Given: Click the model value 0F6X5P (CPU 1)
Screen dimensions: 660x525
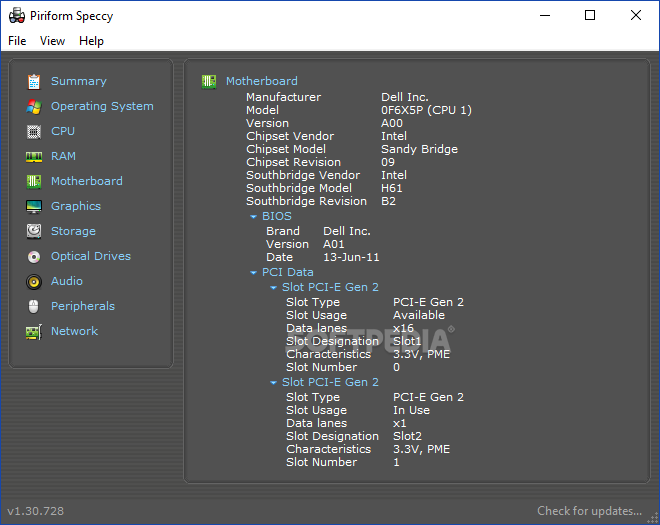Looking at the screenshot, I should point(426,110).
